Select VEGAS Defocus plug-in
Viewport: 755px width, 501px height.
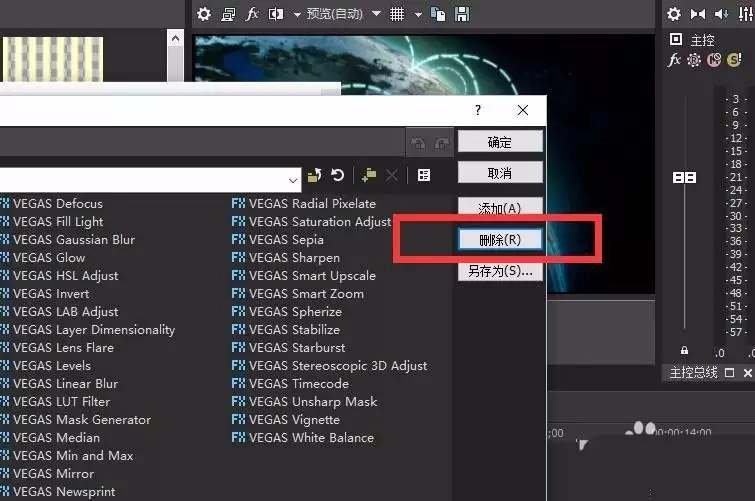tap(52, 203)
